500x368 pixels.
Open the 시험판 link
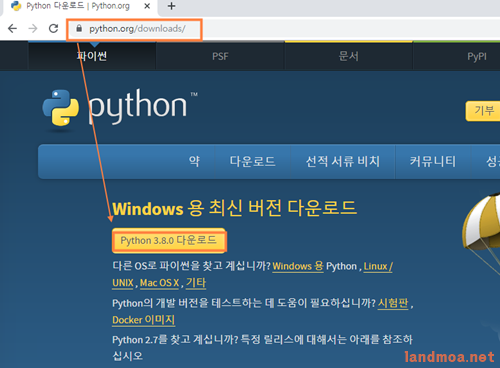[393, 303]
